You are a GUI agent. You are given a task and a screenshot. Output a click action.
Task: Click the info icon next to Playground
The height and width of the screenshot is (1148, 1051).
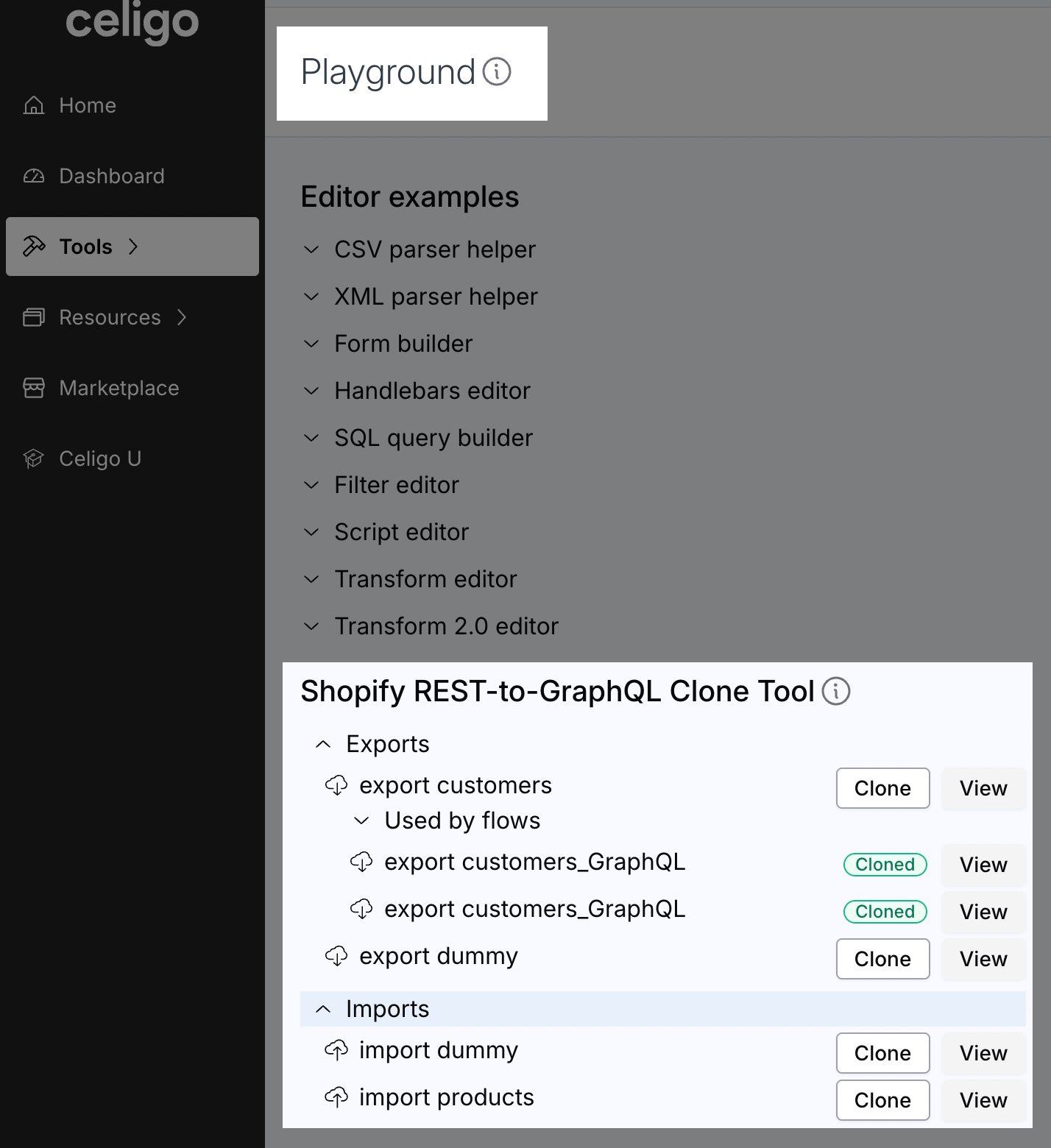click(497, 72)
